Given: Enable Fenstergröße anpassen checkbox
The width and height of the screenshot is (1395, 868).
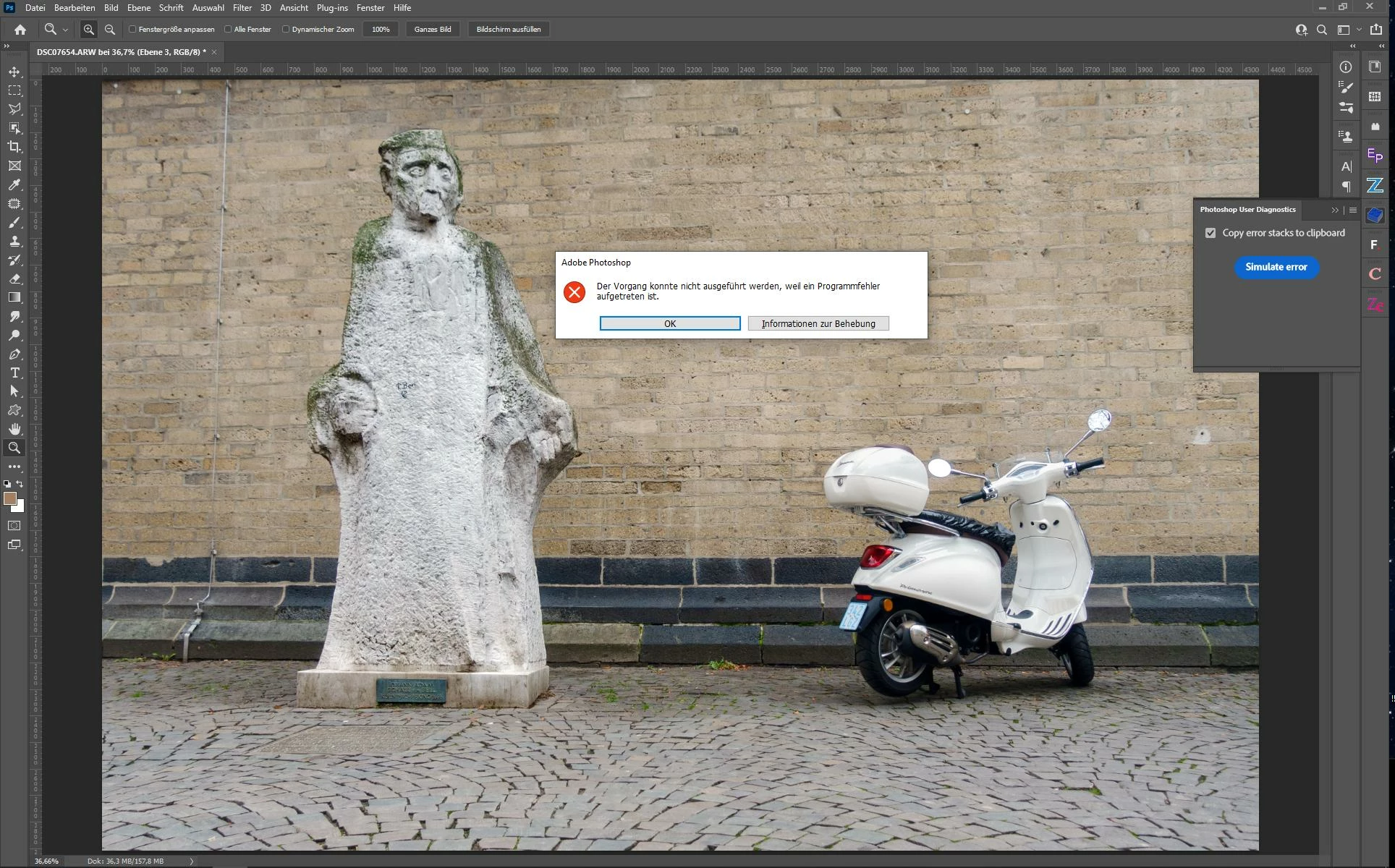Looking at the screenshot, I should click(132, 30).
